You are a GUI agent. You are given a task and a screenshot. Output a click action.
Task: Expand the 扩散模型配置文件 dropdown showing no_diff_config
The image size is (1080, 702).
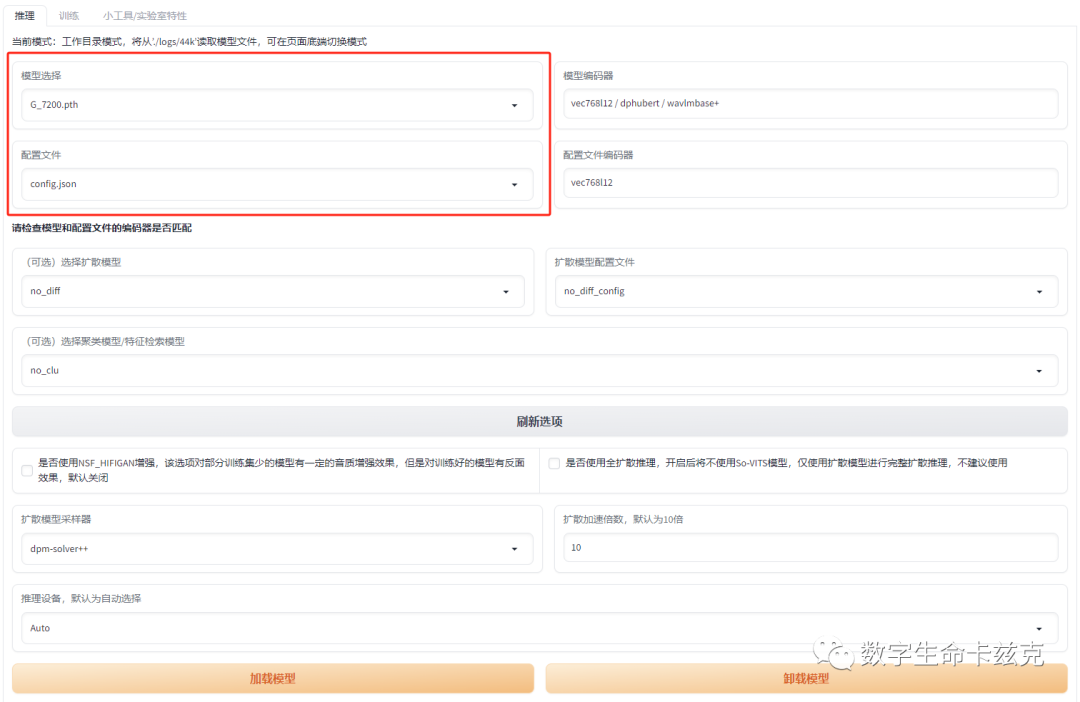coord(806,291)
